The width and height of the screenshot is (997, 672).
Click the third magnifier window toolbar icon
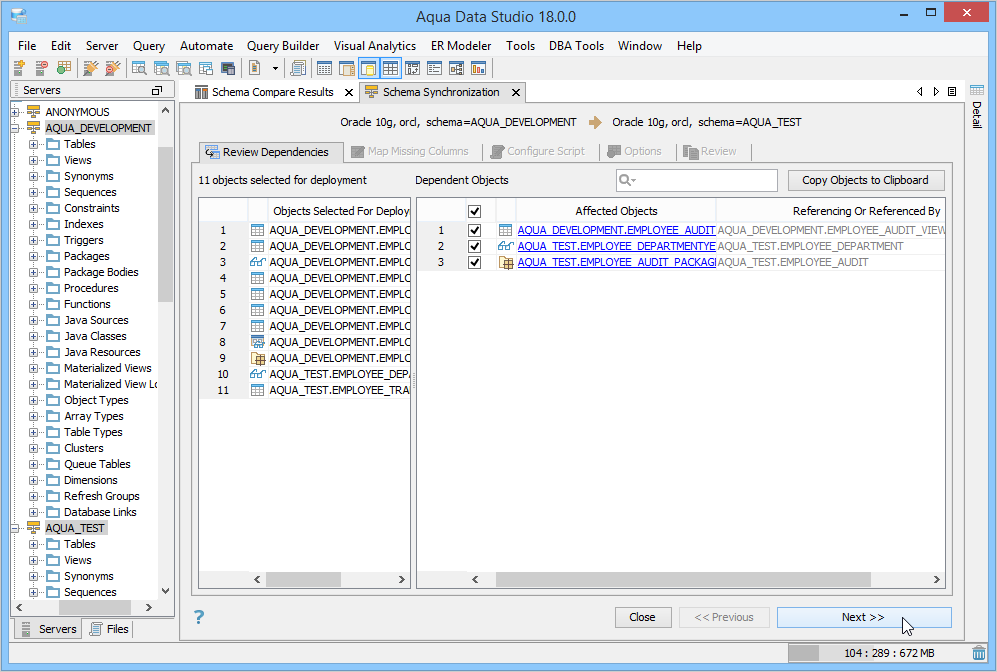184,68
